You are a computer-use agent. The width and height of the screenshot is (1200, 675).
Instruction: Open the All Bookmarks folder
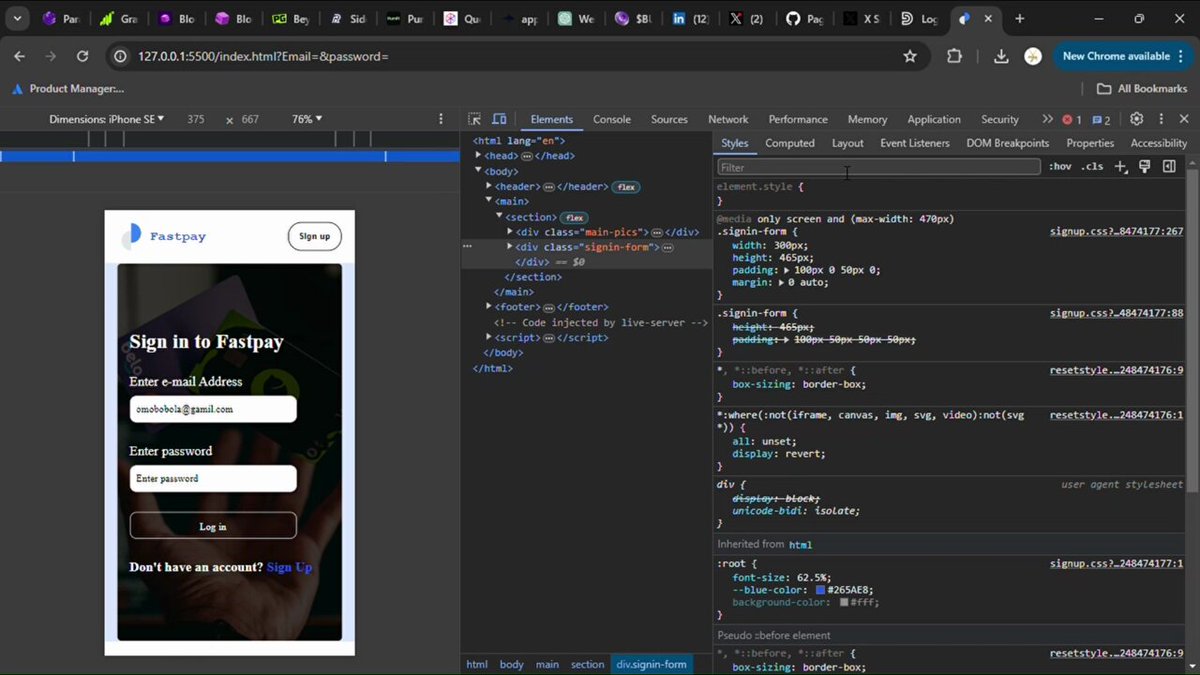[1142, 88]
